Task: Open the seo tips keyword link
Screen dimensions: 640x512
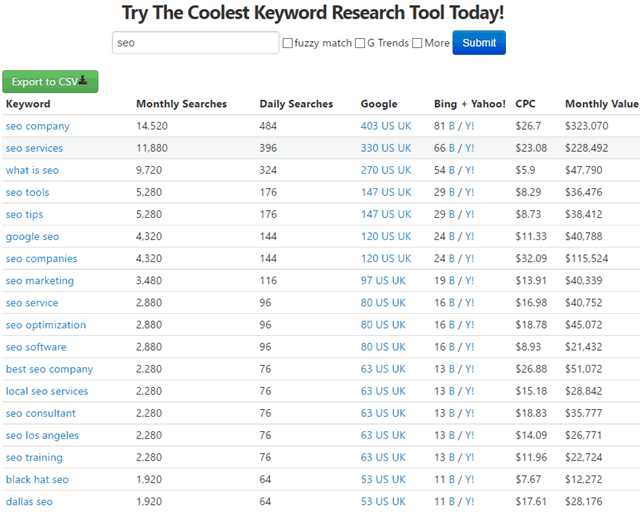Action: (24, 214)
